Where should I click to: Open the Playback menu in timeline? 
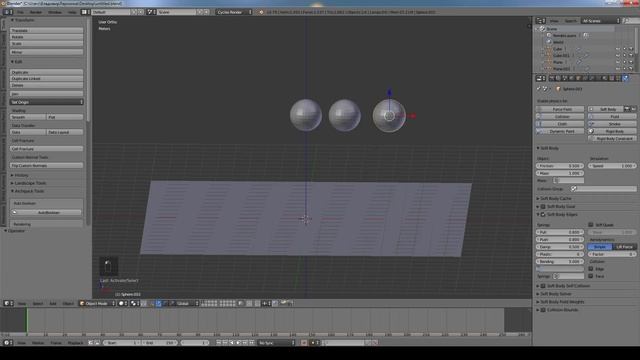pyautogui.click(x=75, y=343)
